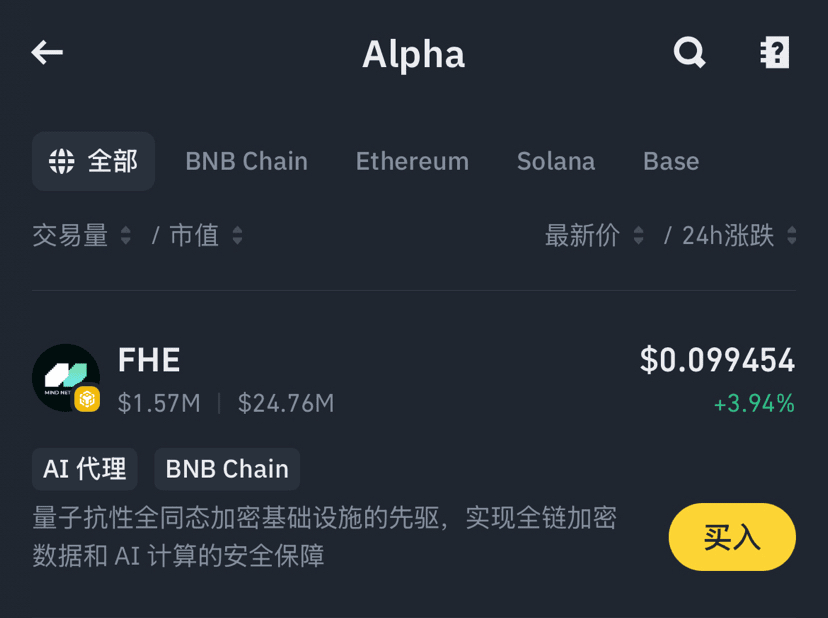Switch to the Ethereum tab
828x618 pixels.
coord(412,161)
